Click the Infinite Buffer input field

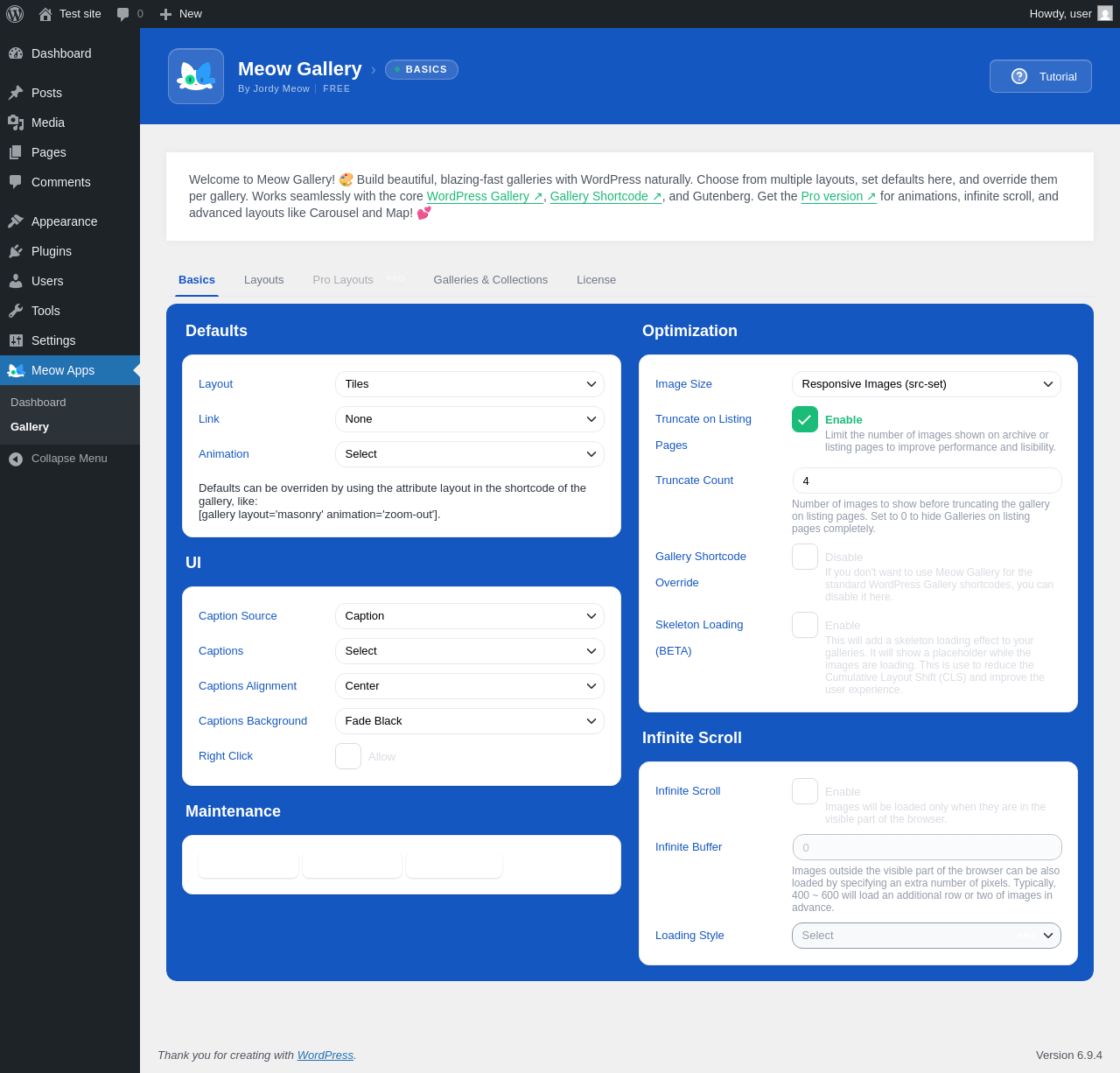click(927, 847)
